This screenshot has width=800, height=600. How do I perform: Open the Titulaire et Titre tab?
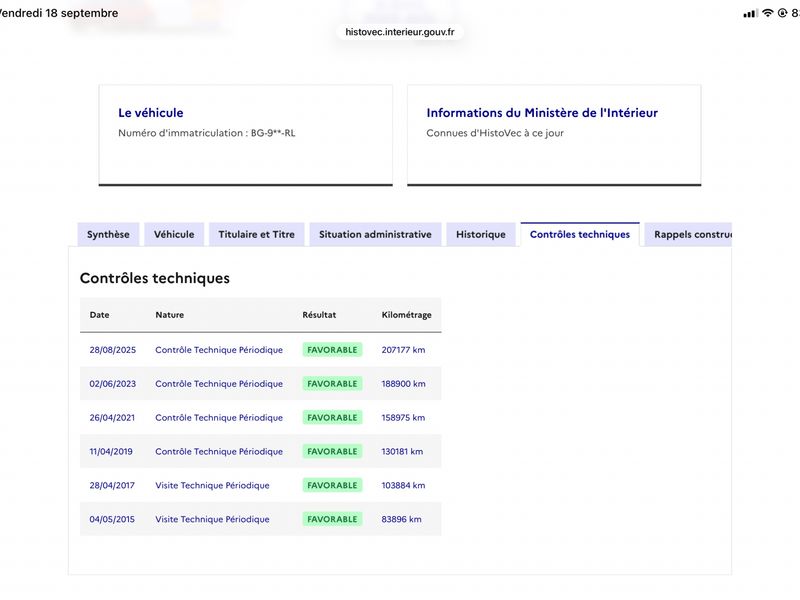[x=257, y=235]
